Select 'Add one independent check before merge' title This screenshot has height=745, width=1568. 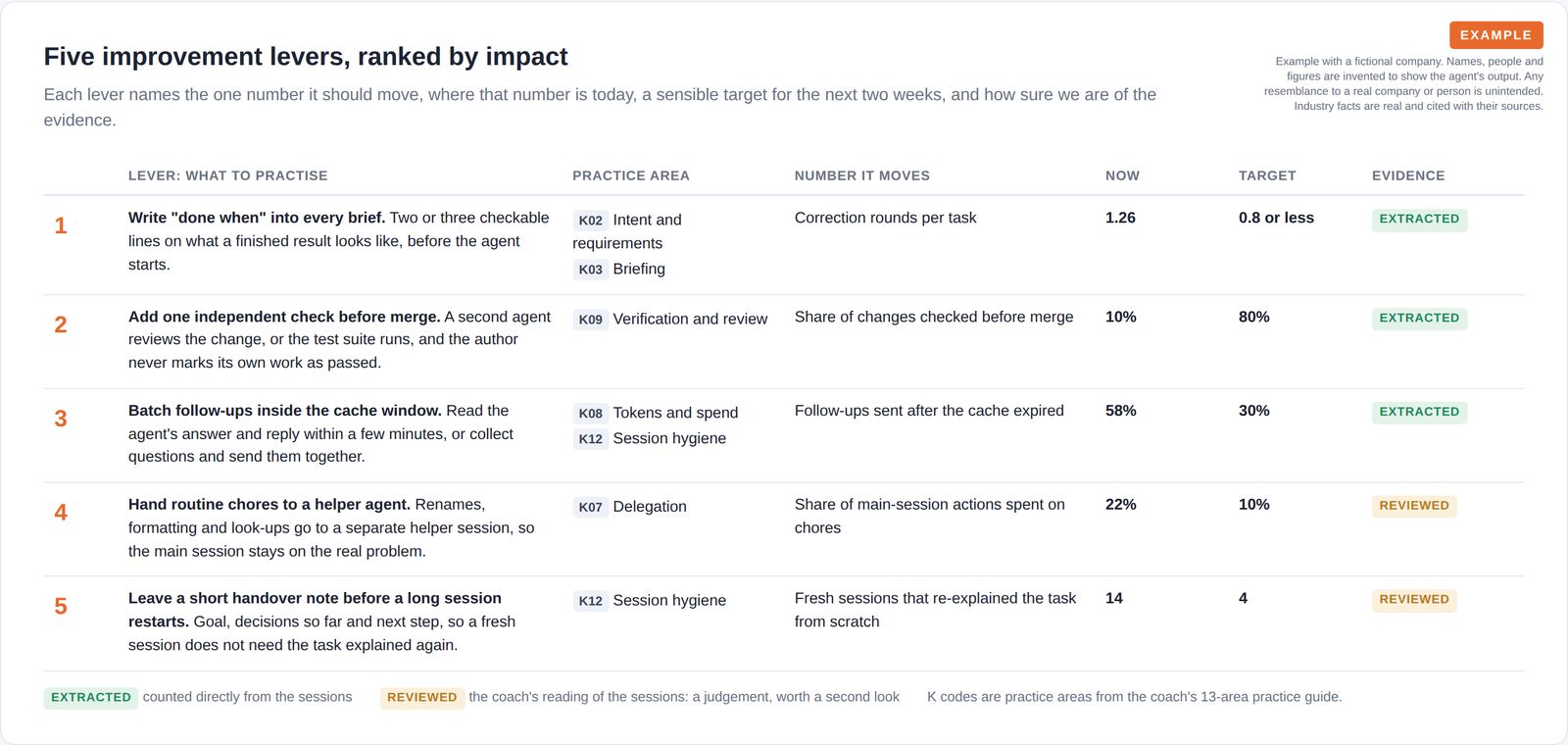point(284,317)
